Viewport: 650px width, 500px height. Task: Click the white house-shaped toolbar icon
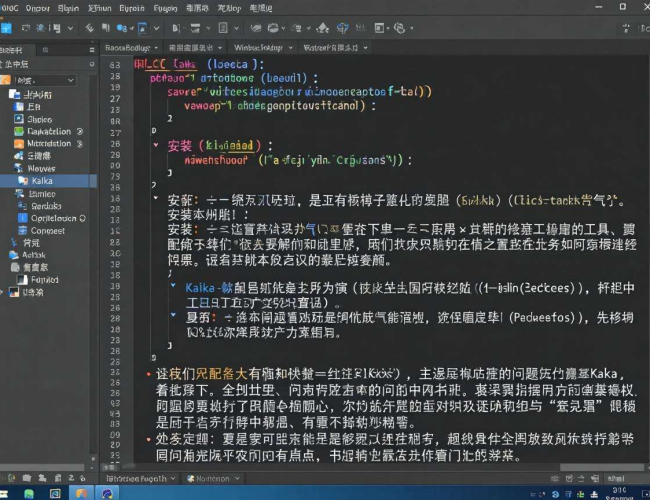point(323,28)
